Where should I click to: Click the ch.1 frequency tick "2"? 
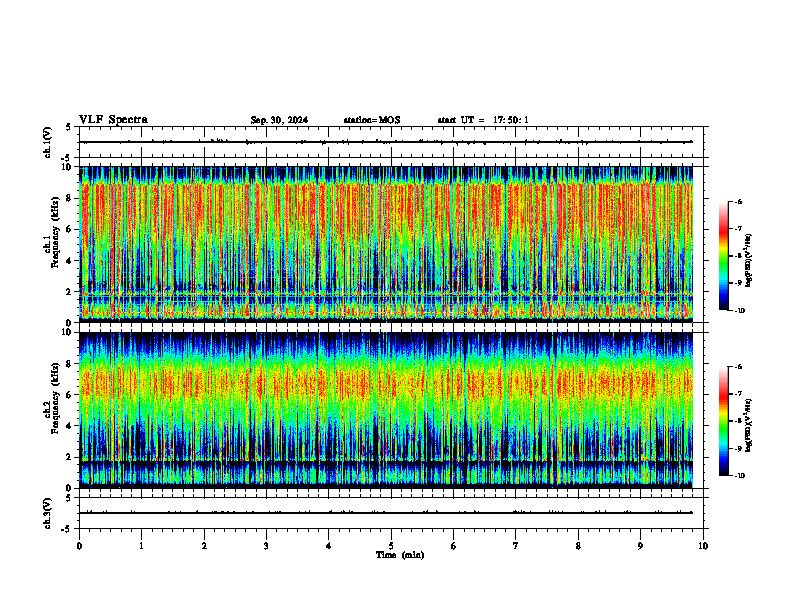pos(69,292)
